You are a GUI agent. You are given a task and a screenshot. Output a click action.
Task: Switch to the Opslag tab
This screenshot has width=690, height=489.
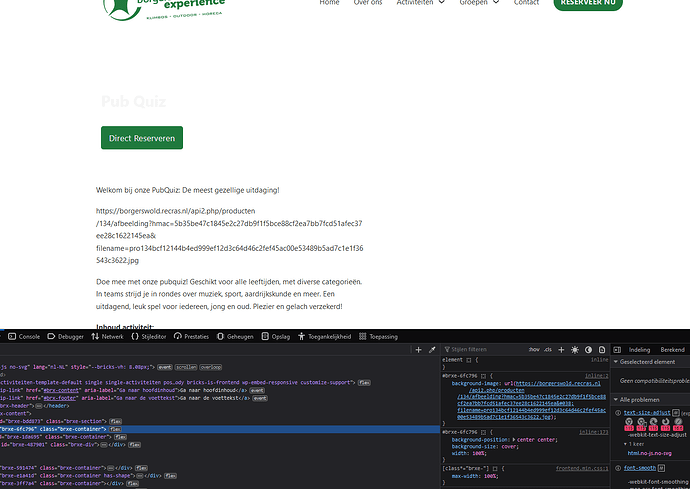click(276, 337)
